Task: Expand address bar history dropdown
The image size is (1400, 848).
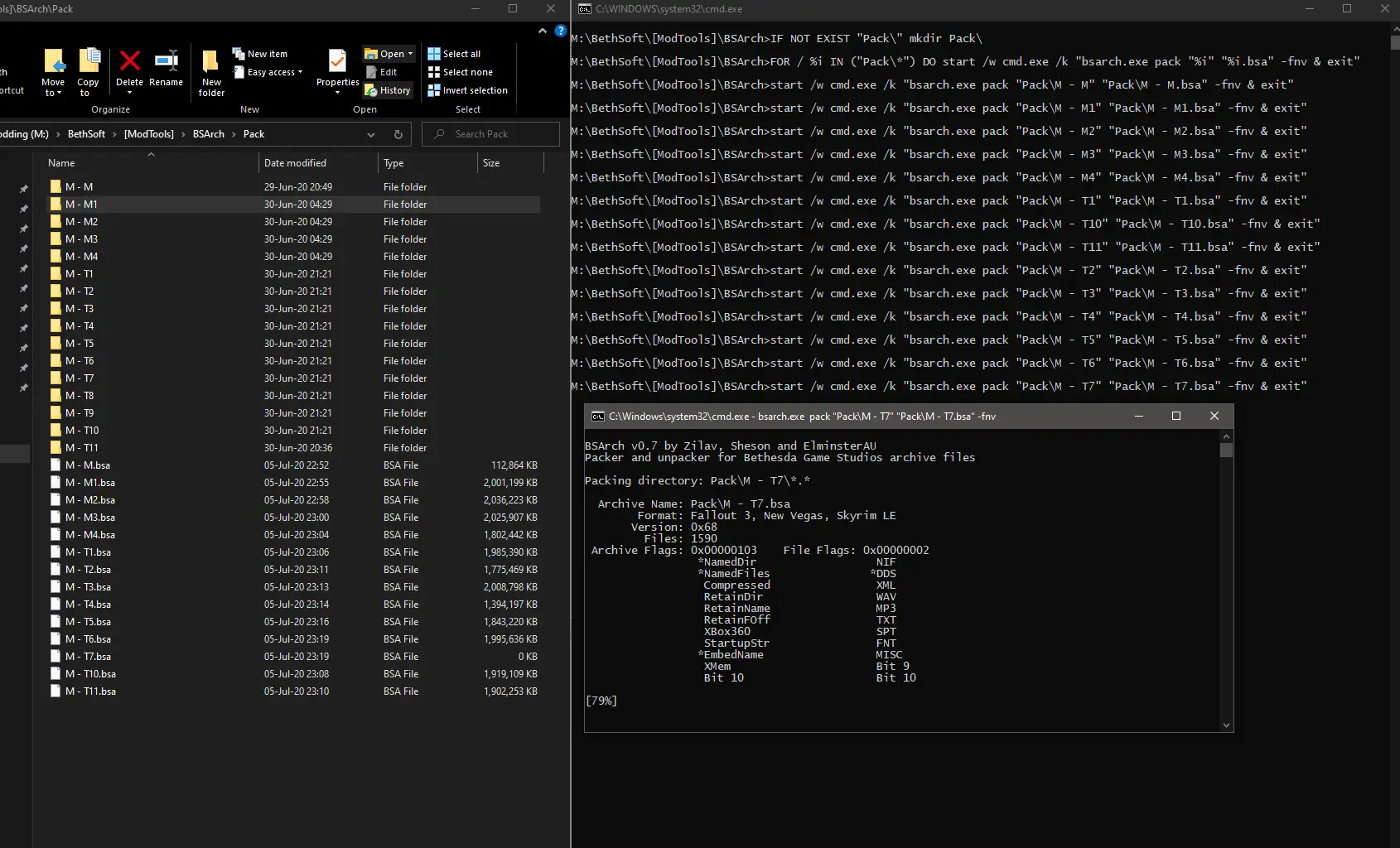Action: pyautogui.click(x=371, y=134)
